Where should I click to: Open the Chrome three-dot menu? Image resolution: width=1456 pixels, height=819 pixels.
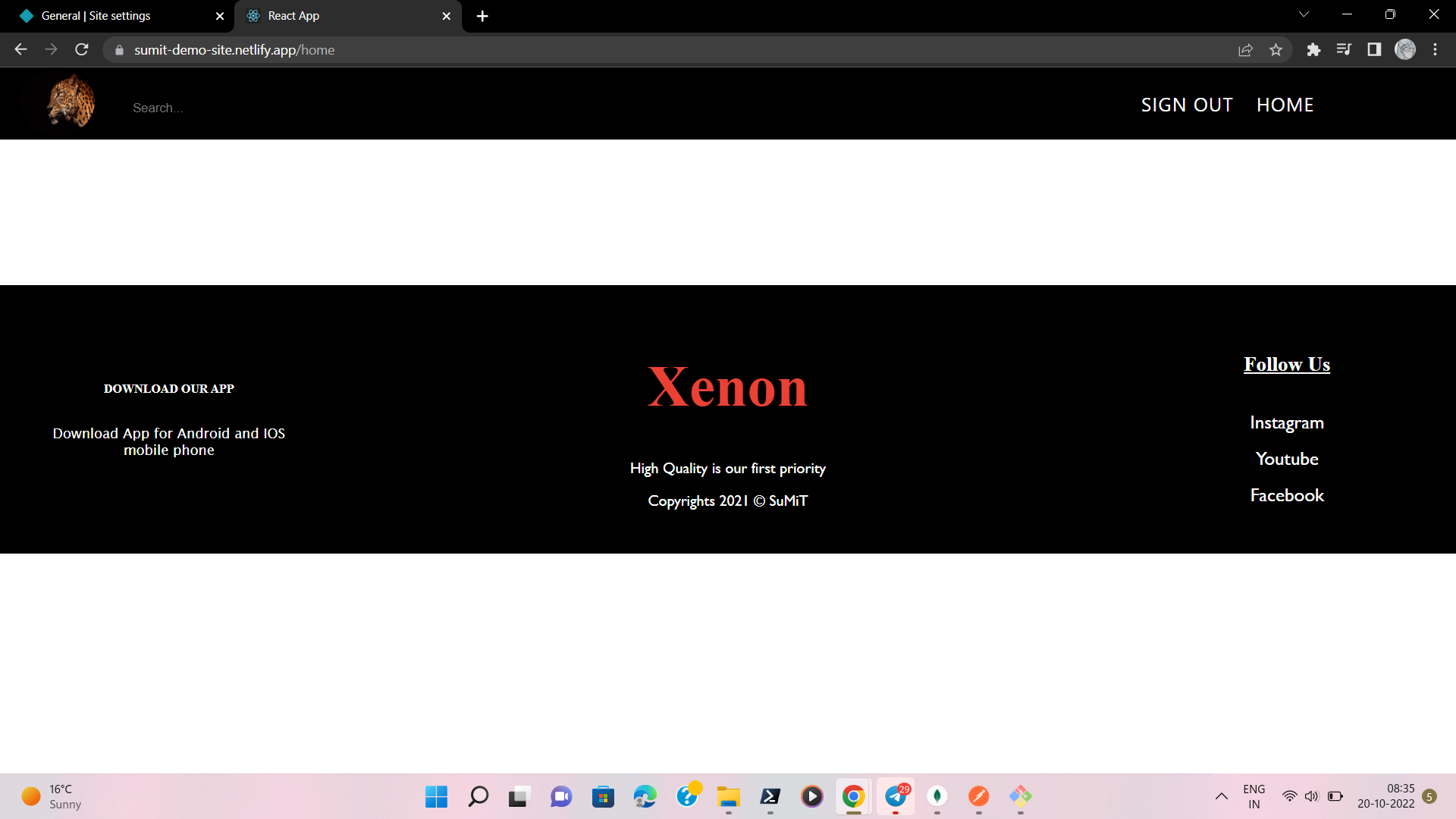click(1435, 49)
